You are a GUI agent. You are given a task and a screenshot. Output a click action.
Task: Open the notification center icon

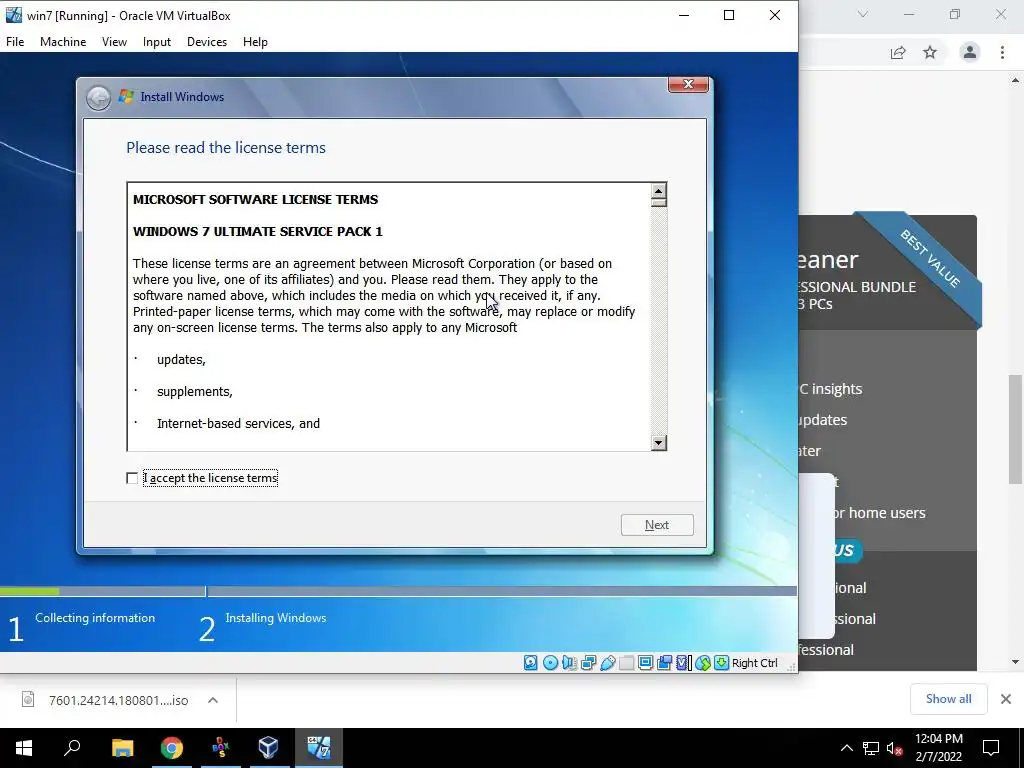[x=991, y=748]
